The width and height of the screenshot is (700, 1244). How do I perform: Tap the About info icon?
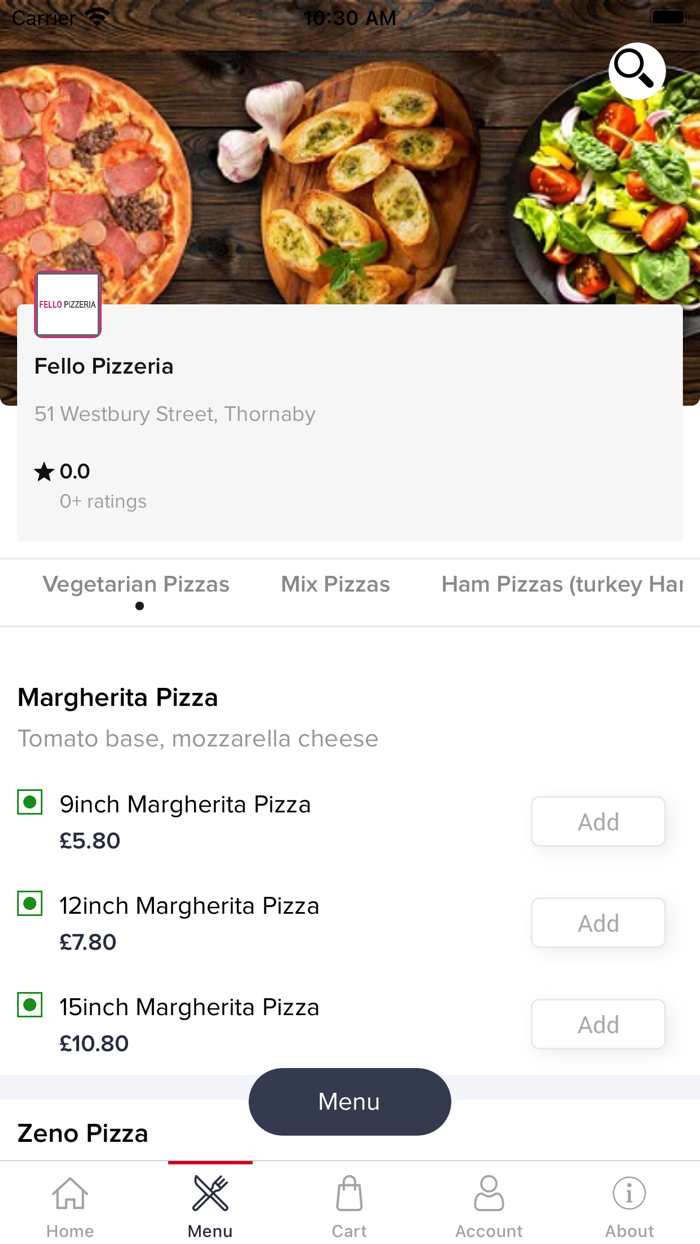629,1193
